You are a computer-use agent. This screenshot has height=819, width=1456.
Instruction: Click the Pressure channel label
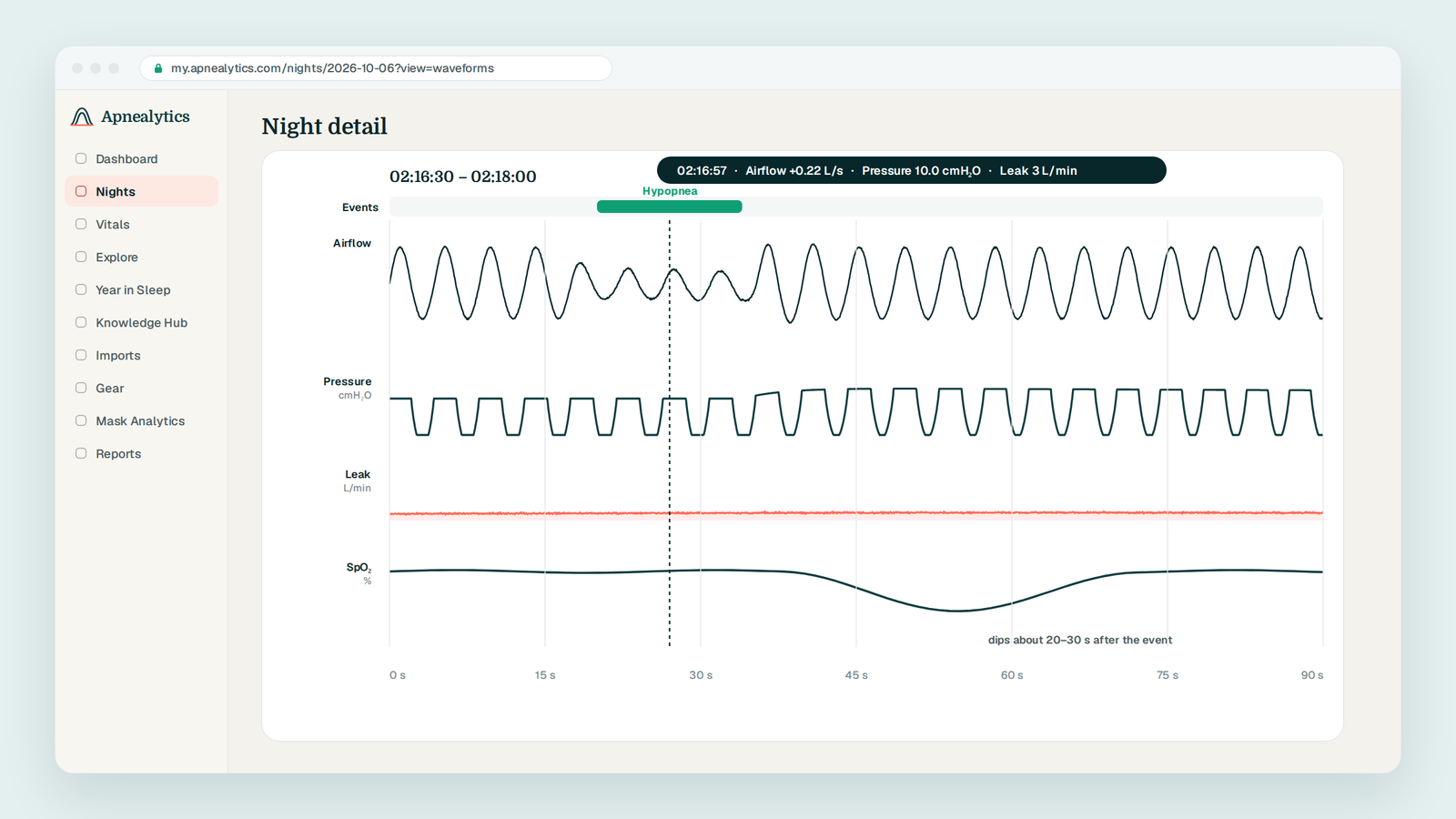[x=348, y=381]
